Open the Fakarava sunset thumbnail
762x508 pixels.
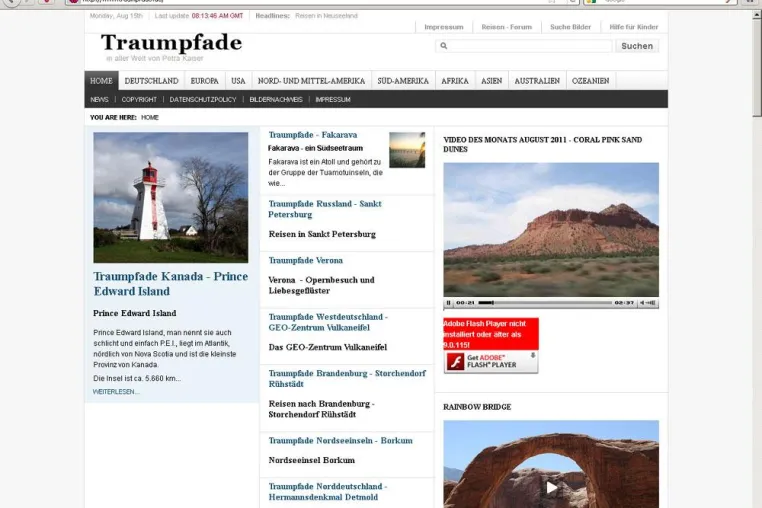407,150
